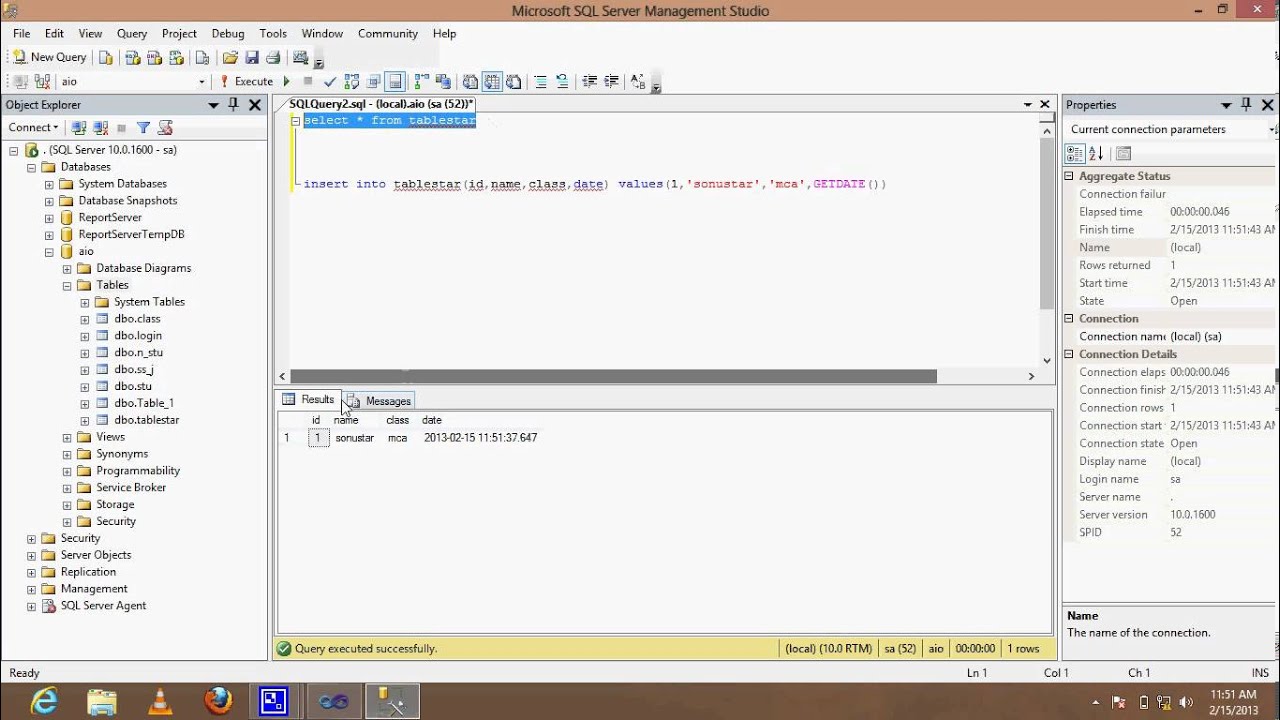The width and height of the screenshot is (1280, 720).
Task: Click the green Debug play arrow
Action: [287, 81]
